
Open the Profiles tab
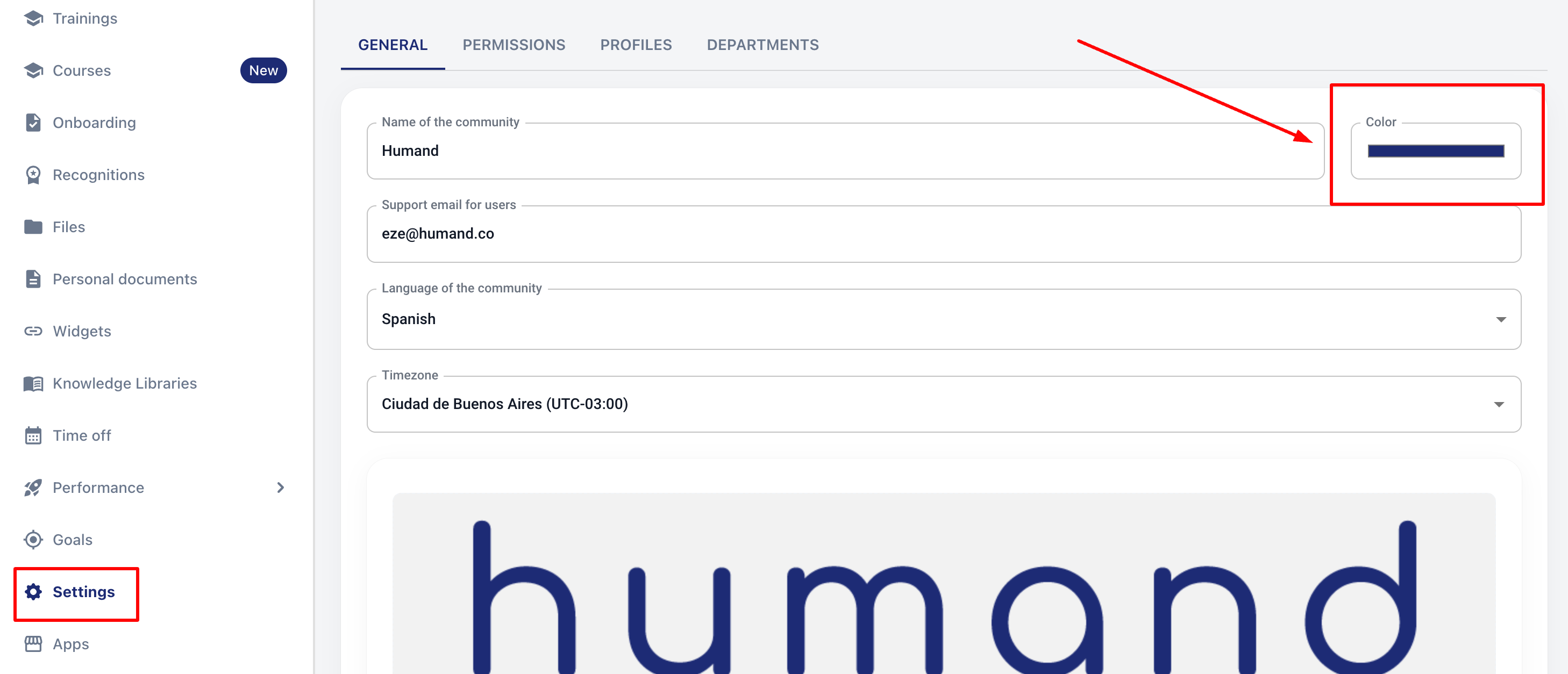(636, 45)
